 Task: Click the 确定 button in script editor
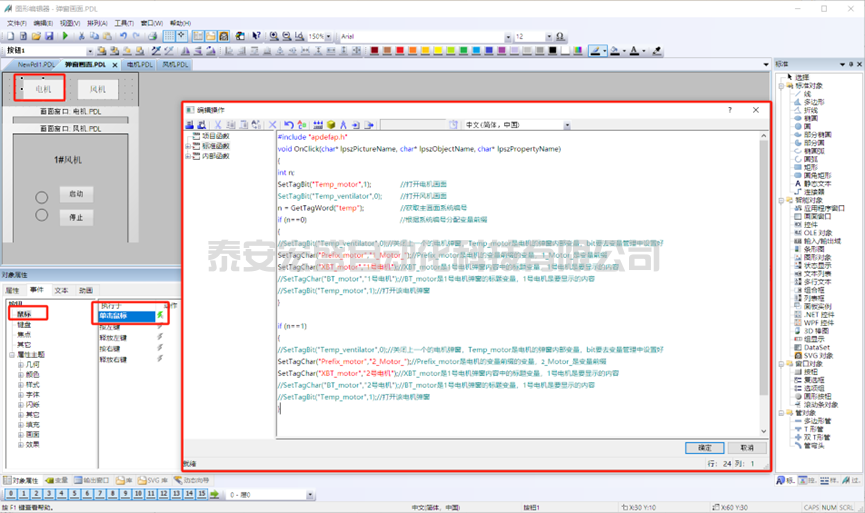coord(704,447)
